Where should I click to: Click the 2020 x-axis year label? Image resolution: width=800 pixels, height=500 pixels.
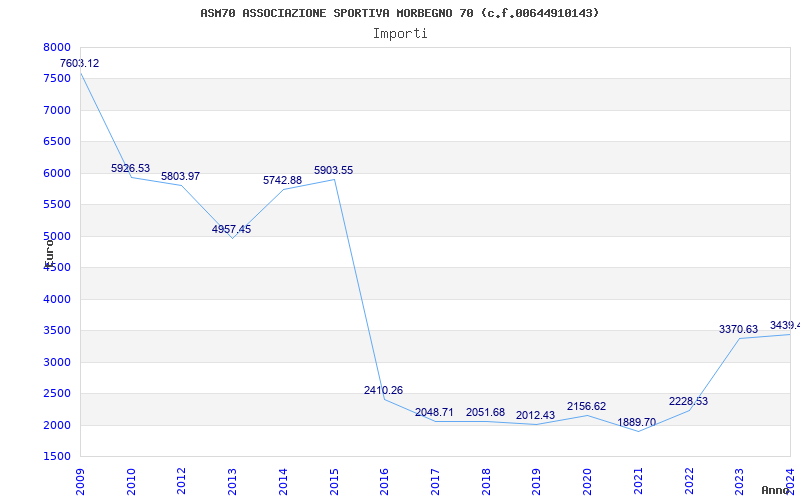click(587, 482)
